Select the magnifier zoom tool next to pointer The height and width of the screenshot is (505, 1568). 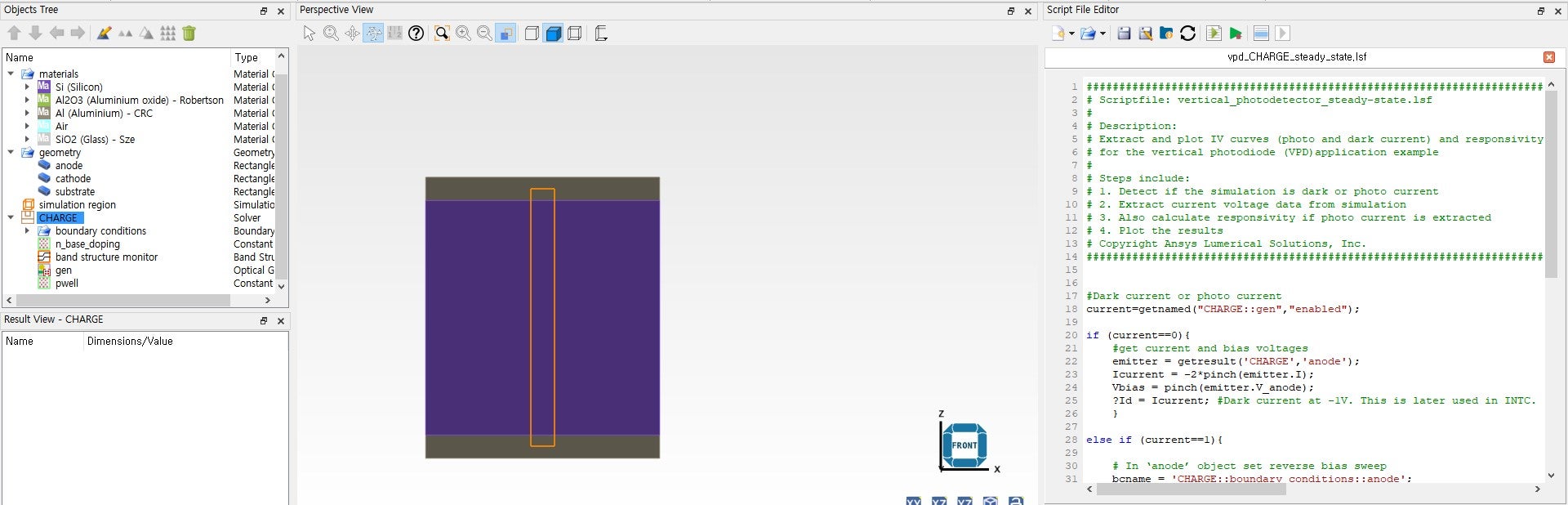click(331, 33)
